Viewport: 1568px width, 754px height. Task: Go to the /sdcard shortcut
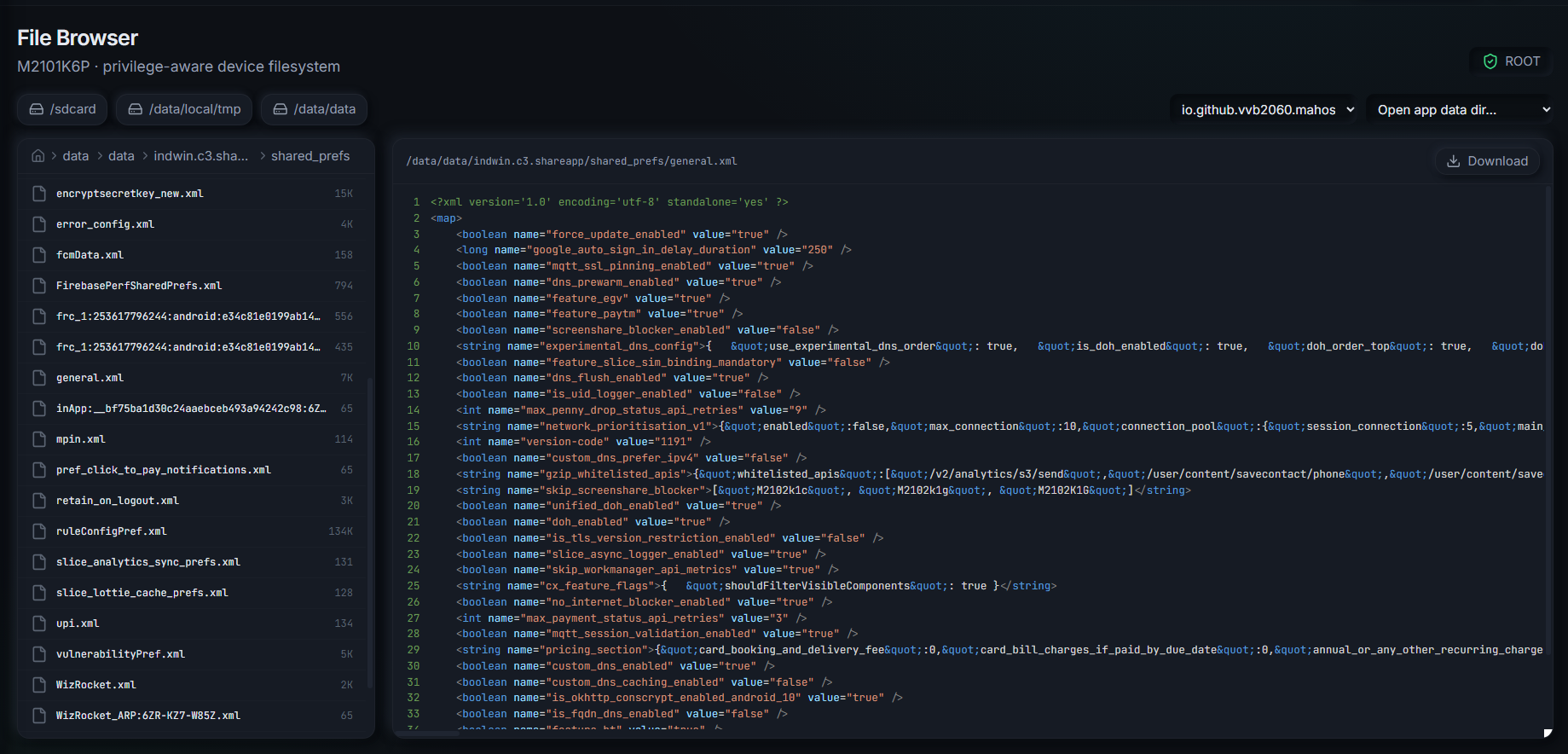tap(62, 109)
